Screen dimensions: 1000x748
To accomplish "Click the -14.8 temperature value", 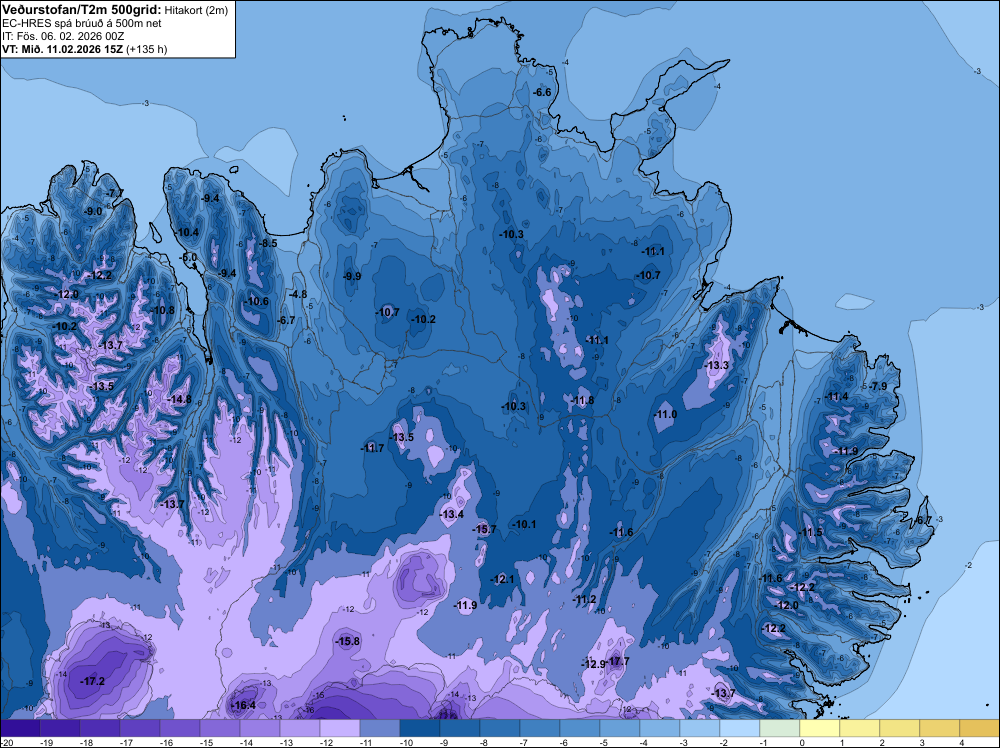I will pyautogui.click(x=179, y=399).
